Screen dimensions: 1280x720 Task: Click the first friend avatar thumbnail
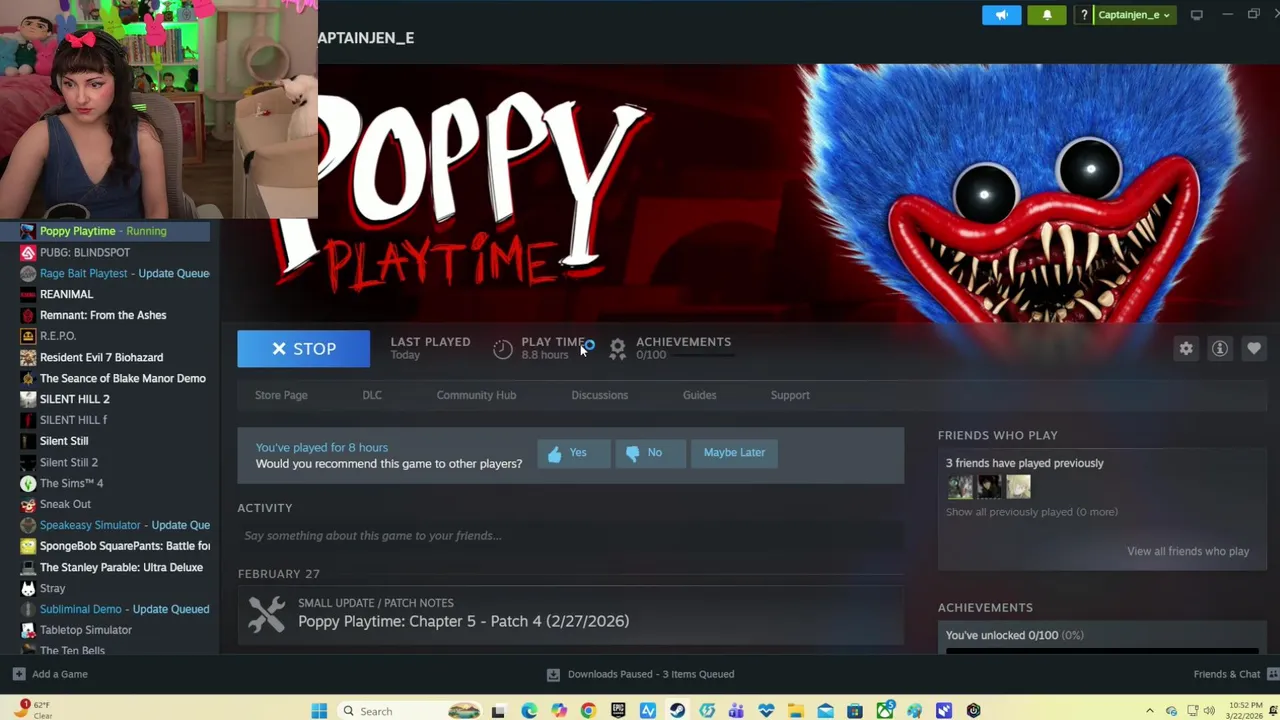[960, 487]
